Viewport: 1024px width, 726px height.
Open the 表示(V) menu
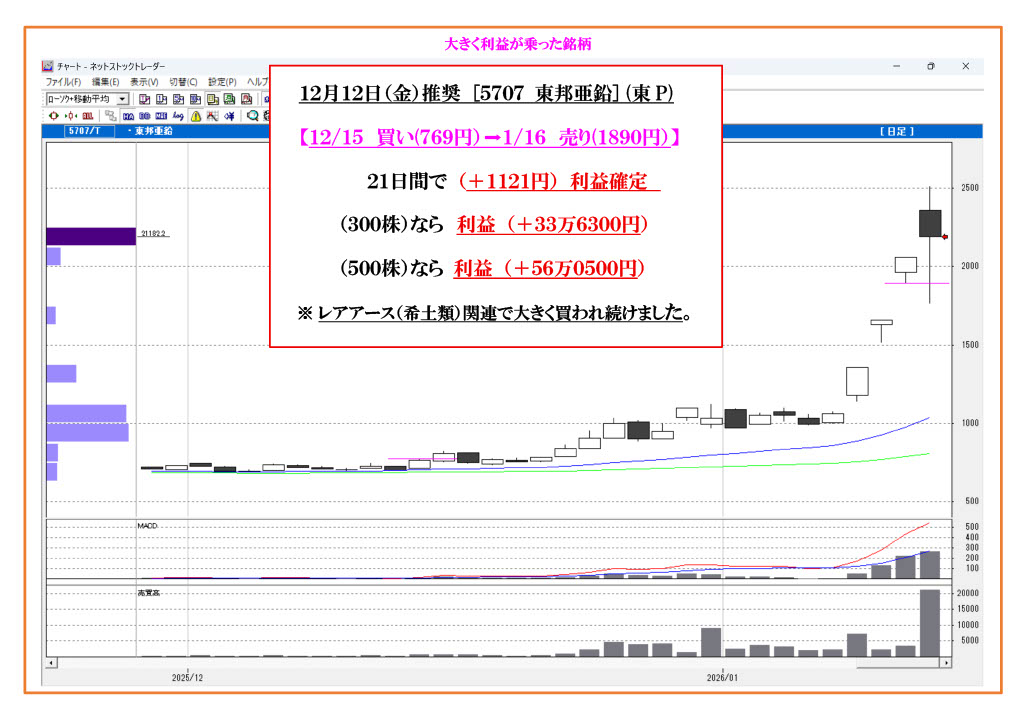[x=144, y=82]
